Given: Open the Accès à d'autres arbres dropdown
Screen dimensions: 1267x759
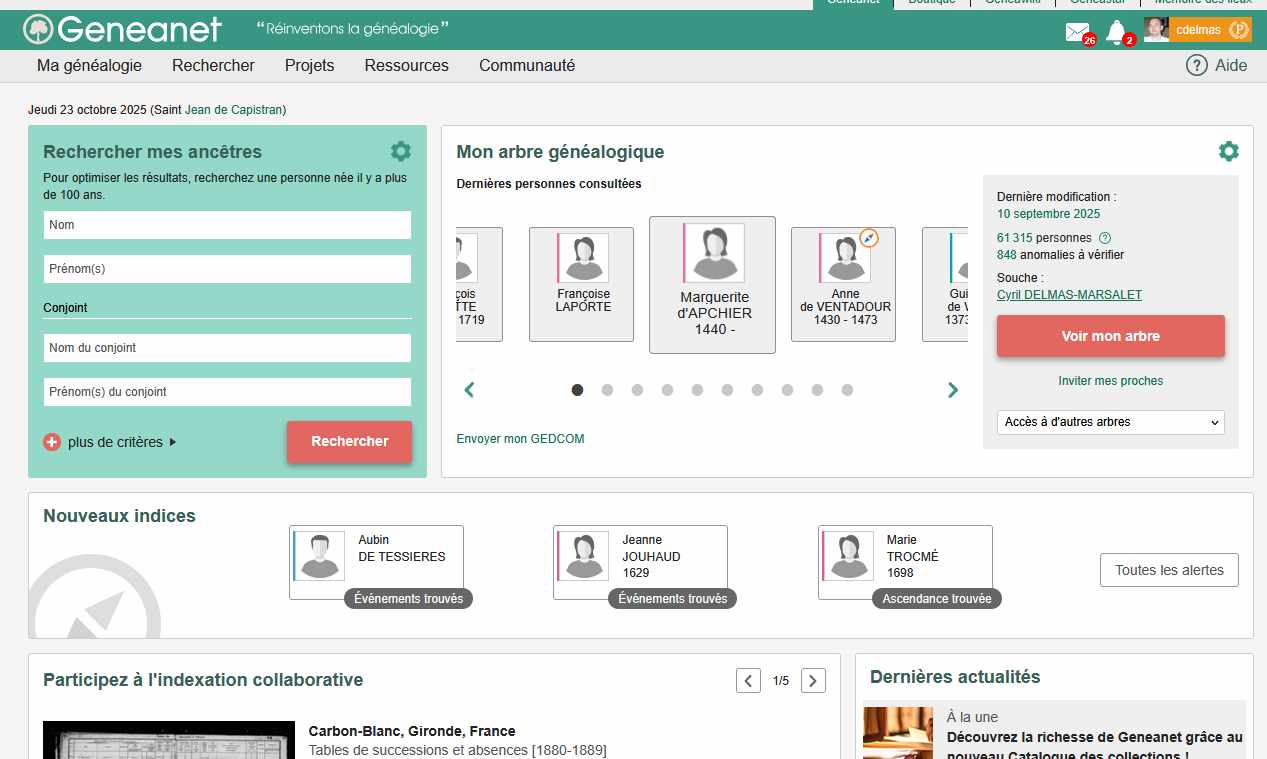Looking at the screenshot, I should point(1110,422).
